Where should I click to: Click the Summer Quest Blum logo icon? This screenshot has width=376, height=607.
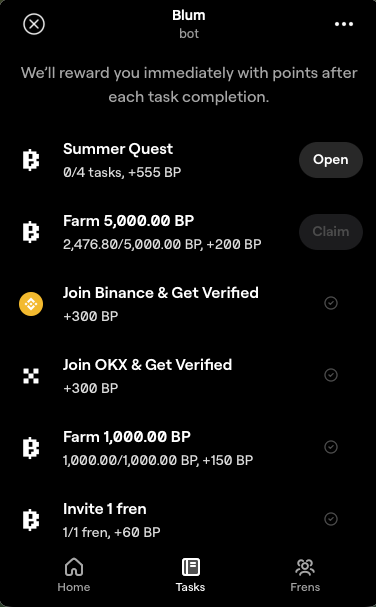pos(31,160)
